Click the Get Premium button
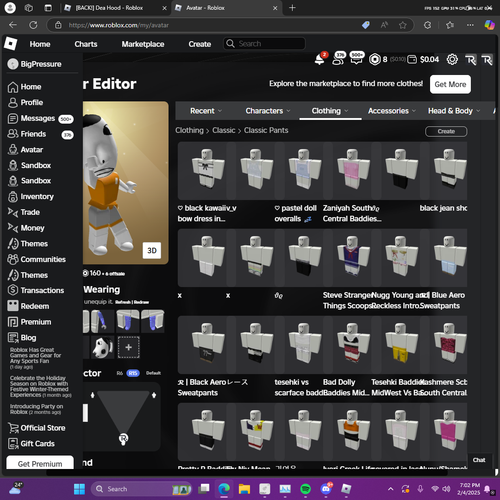 pos(40,463)
